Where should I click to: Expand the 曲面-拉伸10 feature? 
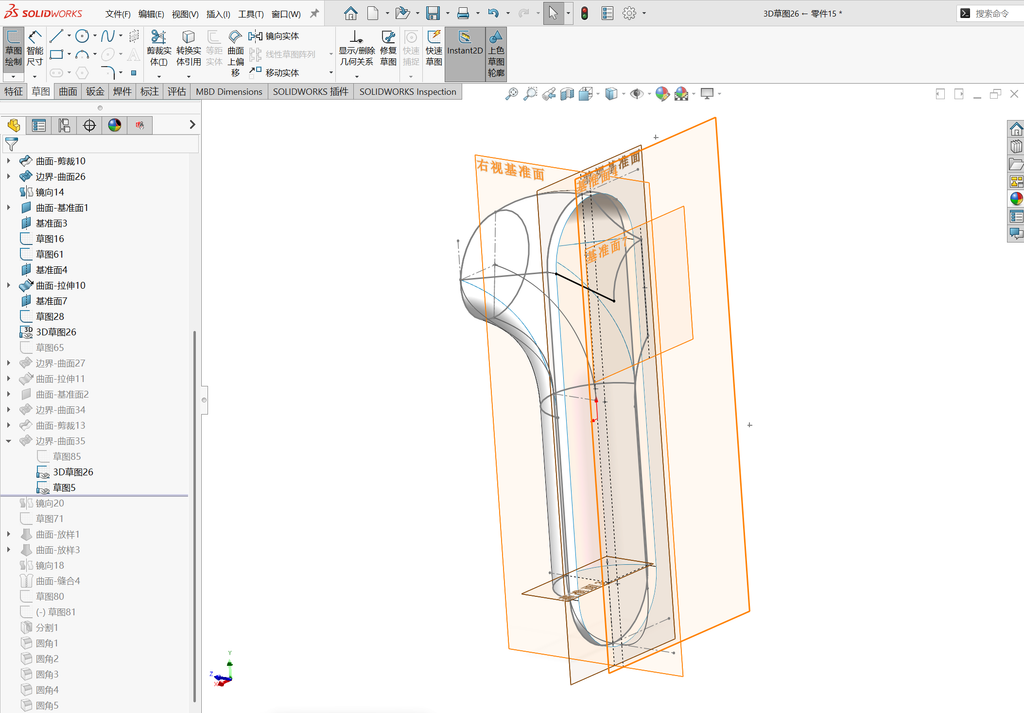8,285
